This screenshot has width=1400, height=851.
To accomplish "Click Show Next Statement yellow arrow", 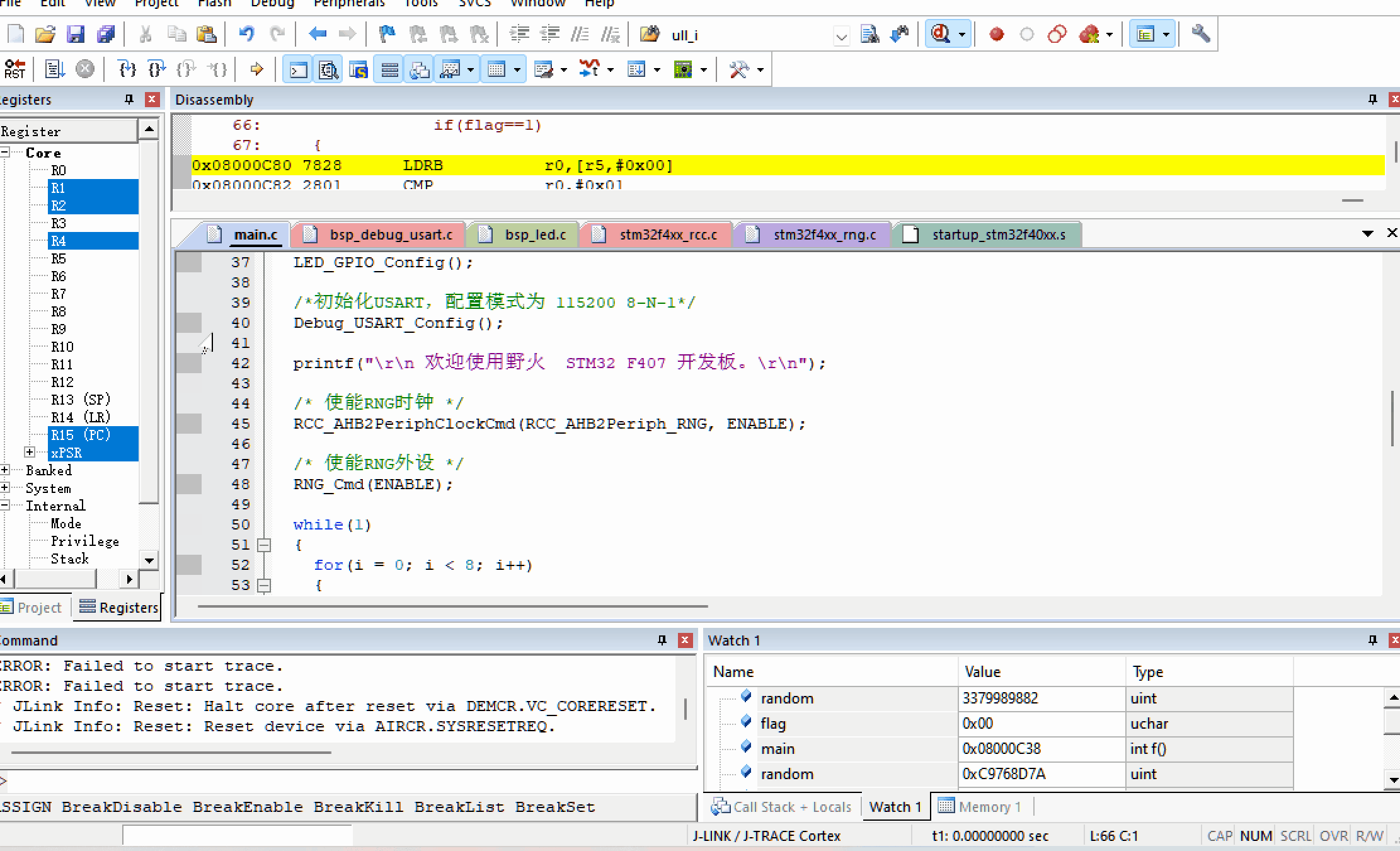I will coord(256,69).
